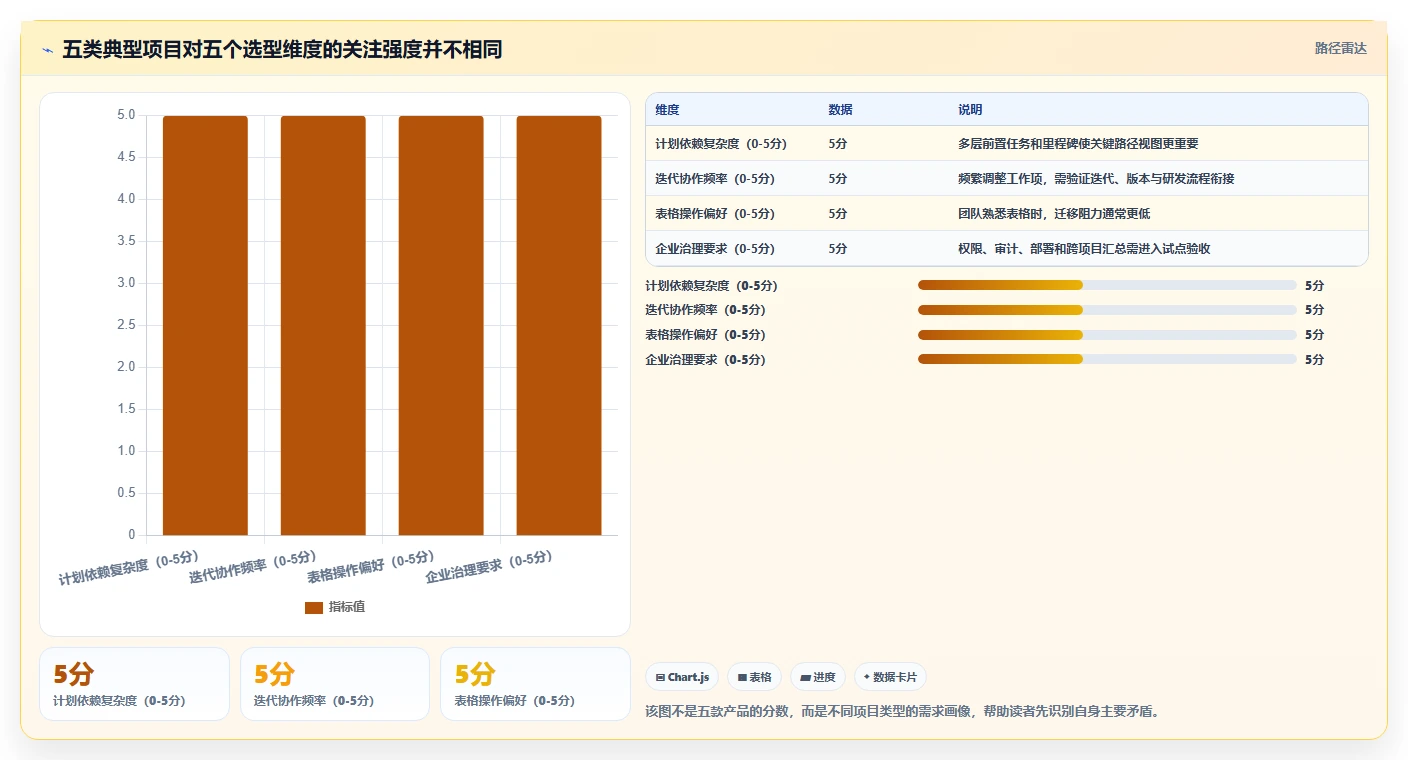Click the 企业治理要求 label in the progress list
1408x760 pixels.
pos(705,360)
